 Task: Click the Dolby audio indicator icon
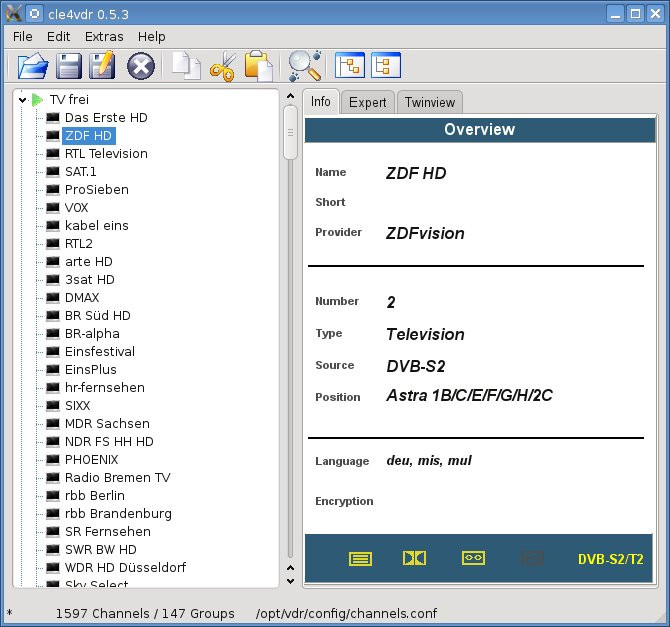[414, 558]
